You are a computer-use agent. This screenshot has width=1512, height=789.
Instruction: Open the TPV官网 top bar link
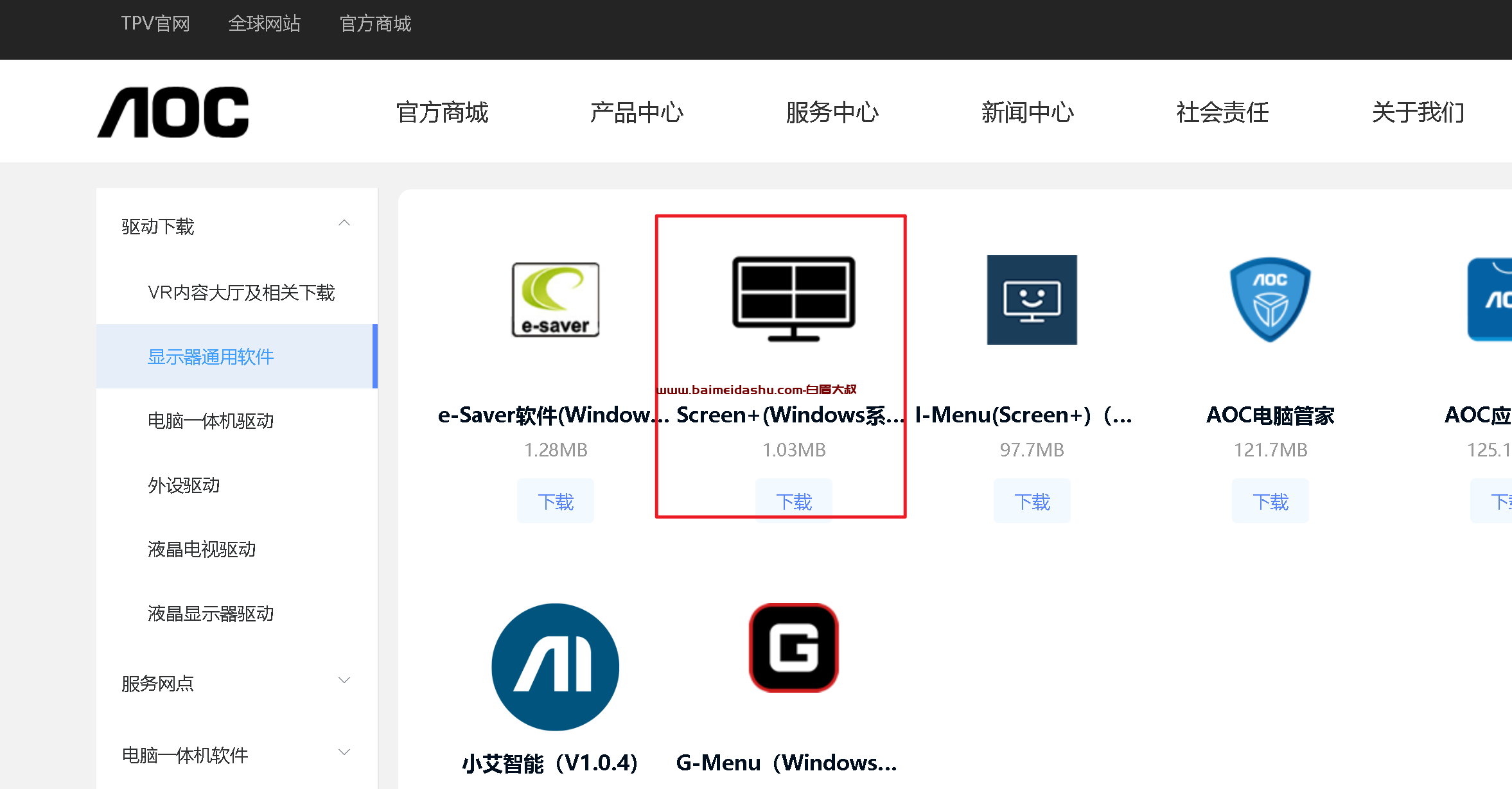[155, 24]
